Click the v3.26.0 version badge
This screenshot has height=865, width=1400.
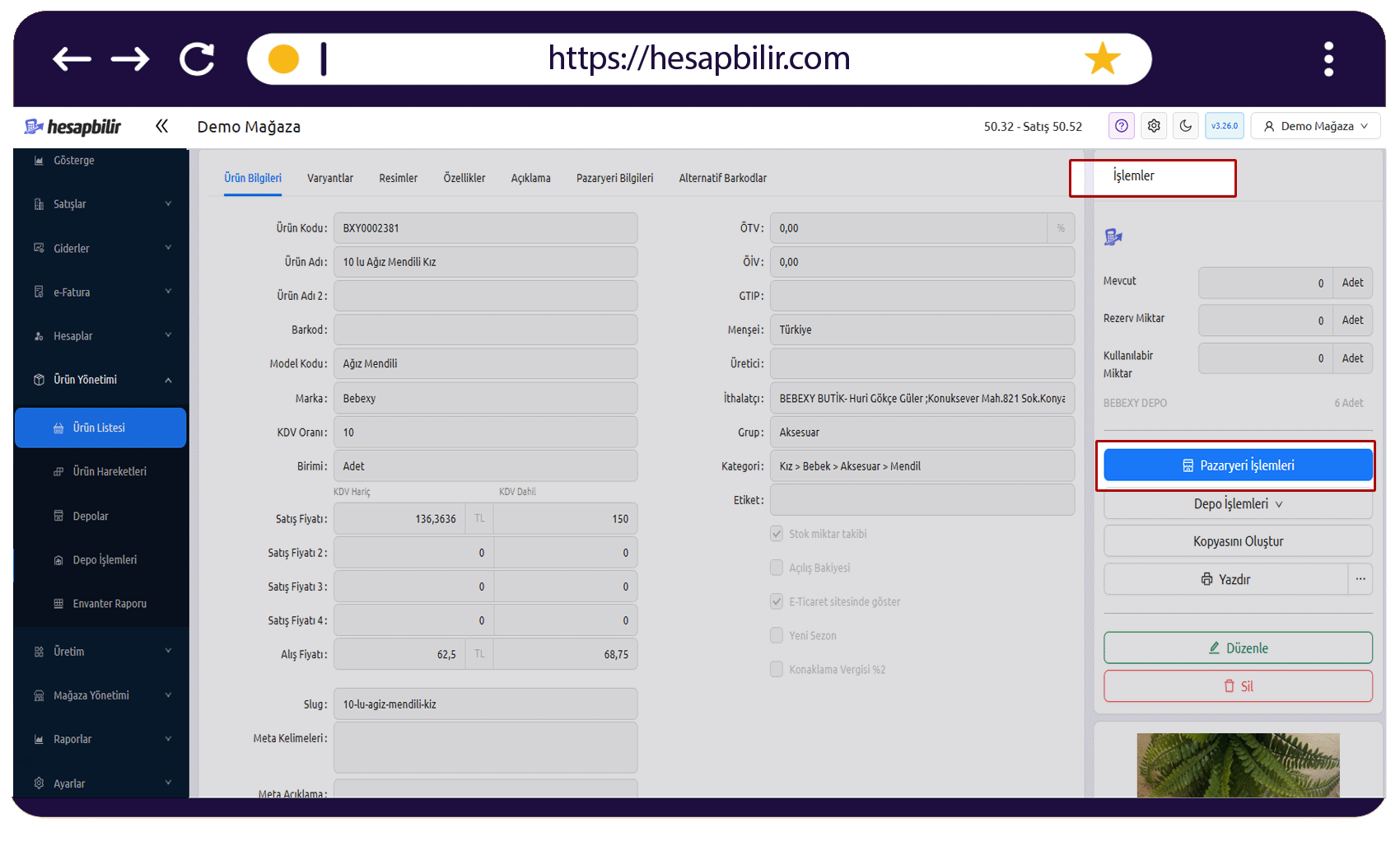coord(1225,126)
